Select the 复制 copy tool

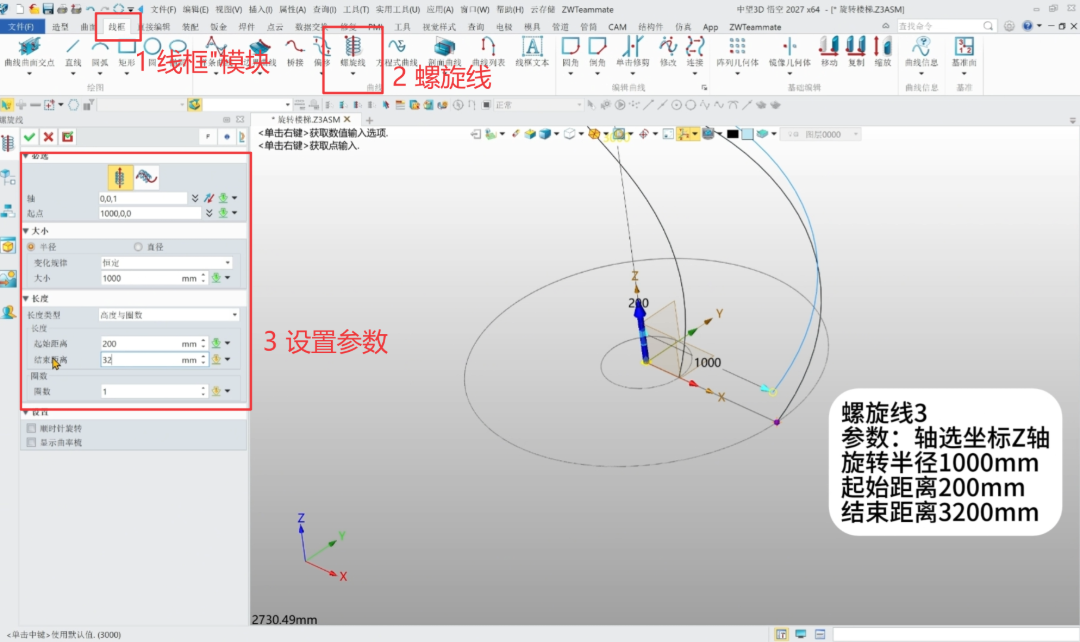855,52
